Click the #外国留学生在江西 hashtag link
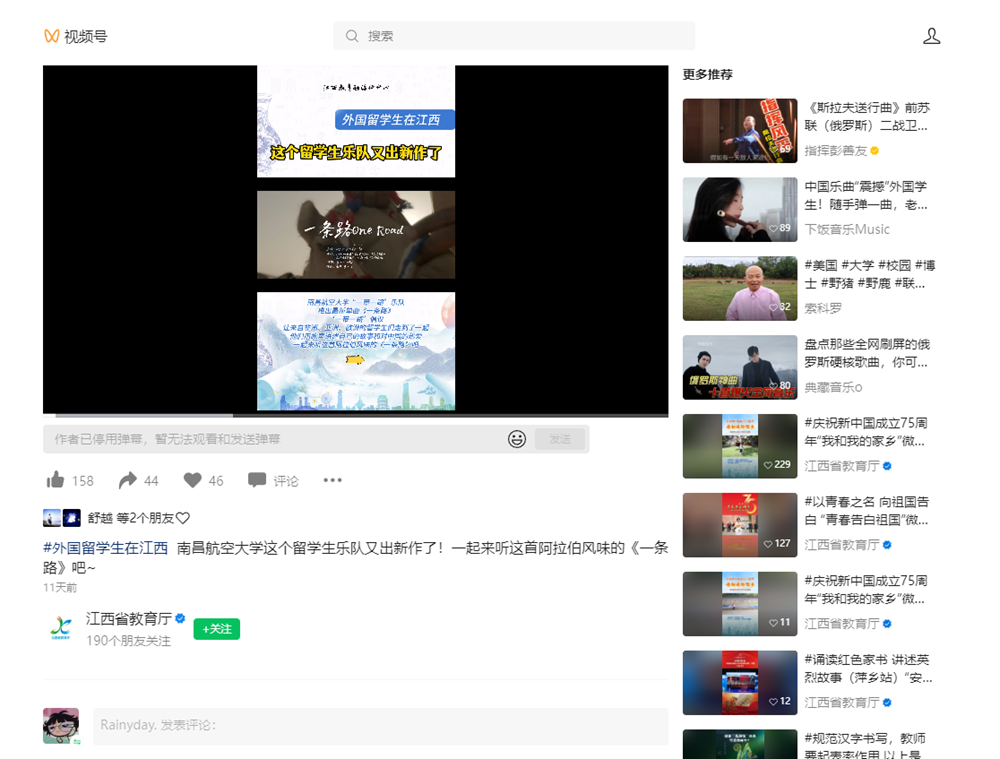Viewport: 1000px width, 759px height. (105, 548)
